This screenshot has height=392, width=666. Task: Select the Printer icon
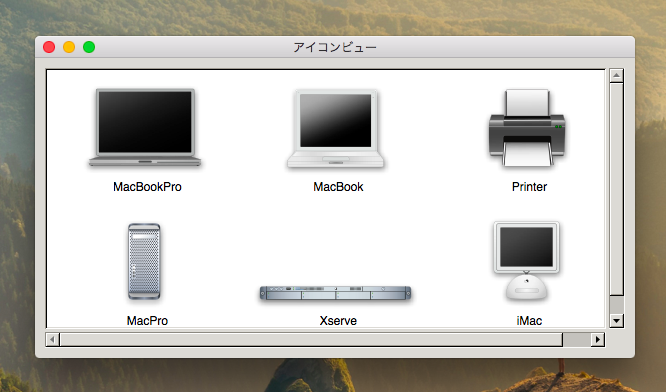(x=527, y=128)
